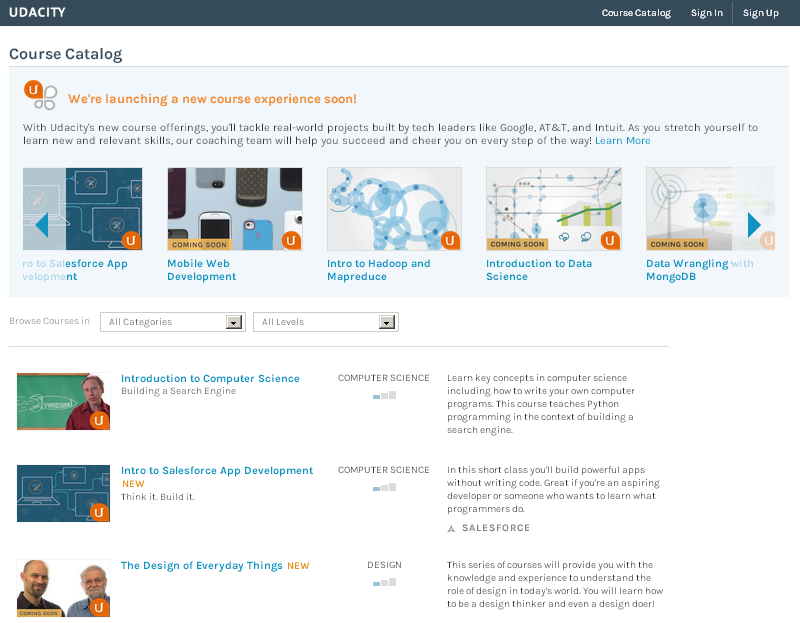Click the Intro to Salesforce App Development list thumbnail
Viewport: 800px width, 623px height.
(x=63, y=493)
